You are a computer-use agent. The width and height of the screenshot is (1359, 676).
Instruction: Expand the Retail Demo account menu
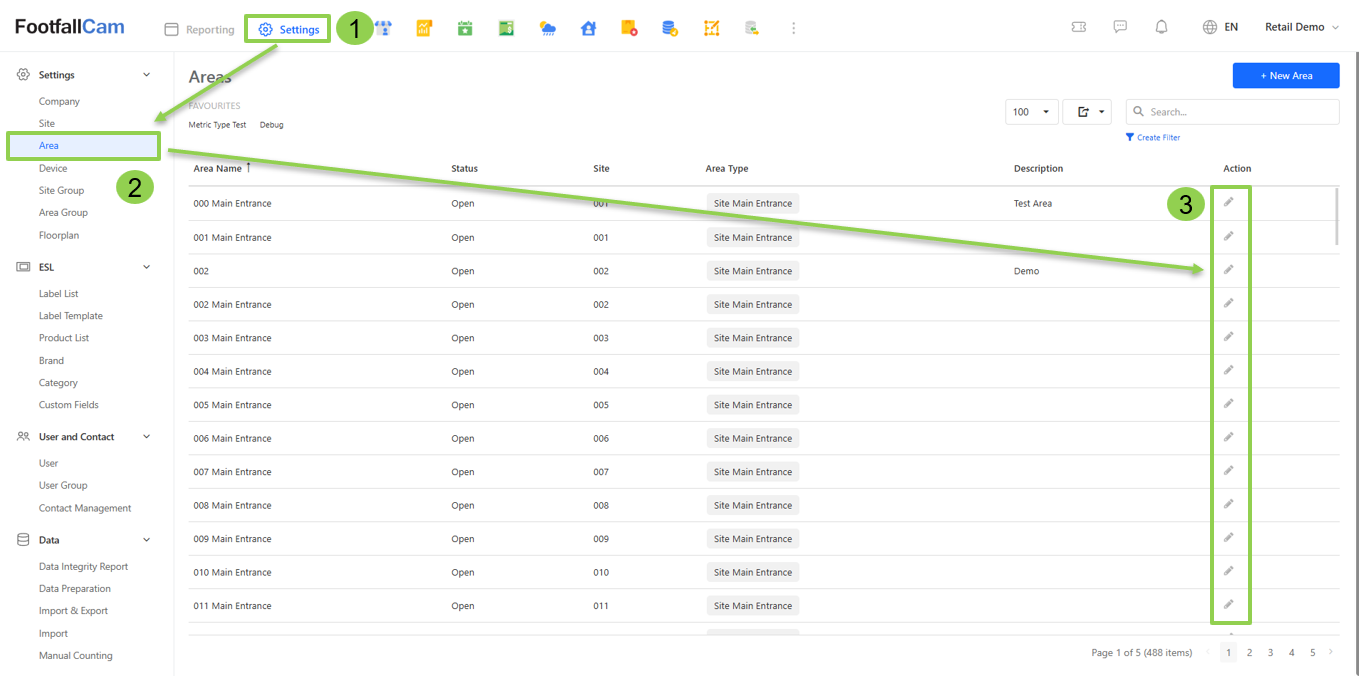click(x=1301, y=27)
